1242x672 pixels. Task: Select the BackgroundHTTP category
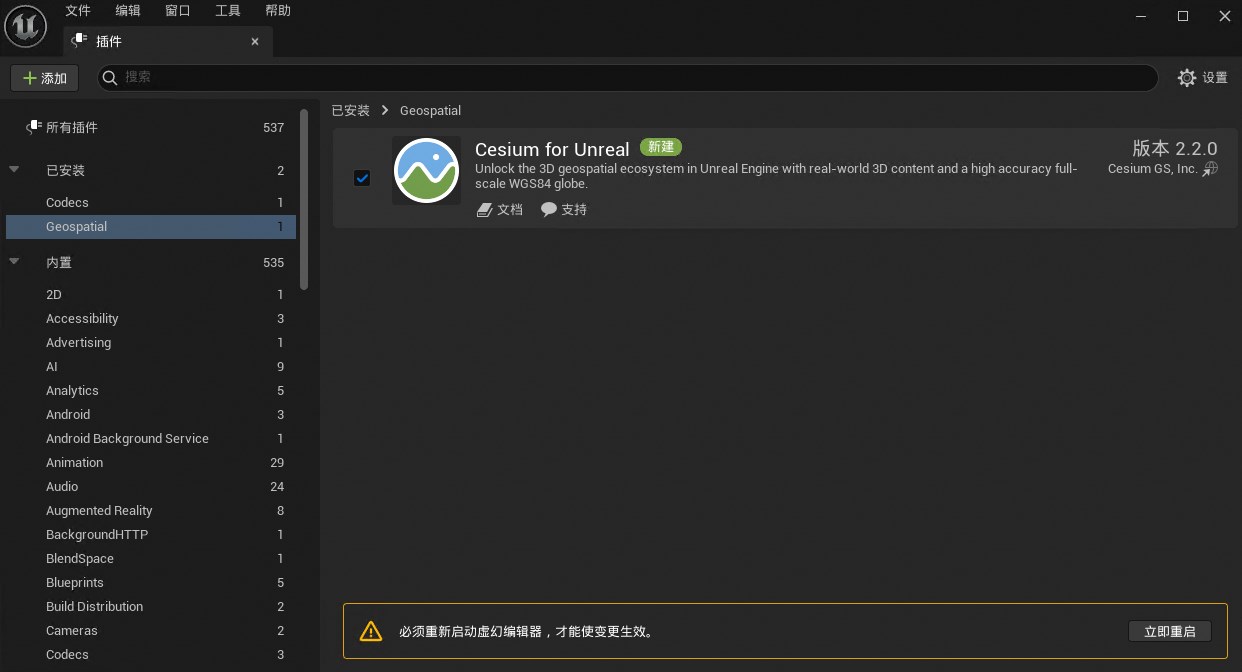coord(153,534)
